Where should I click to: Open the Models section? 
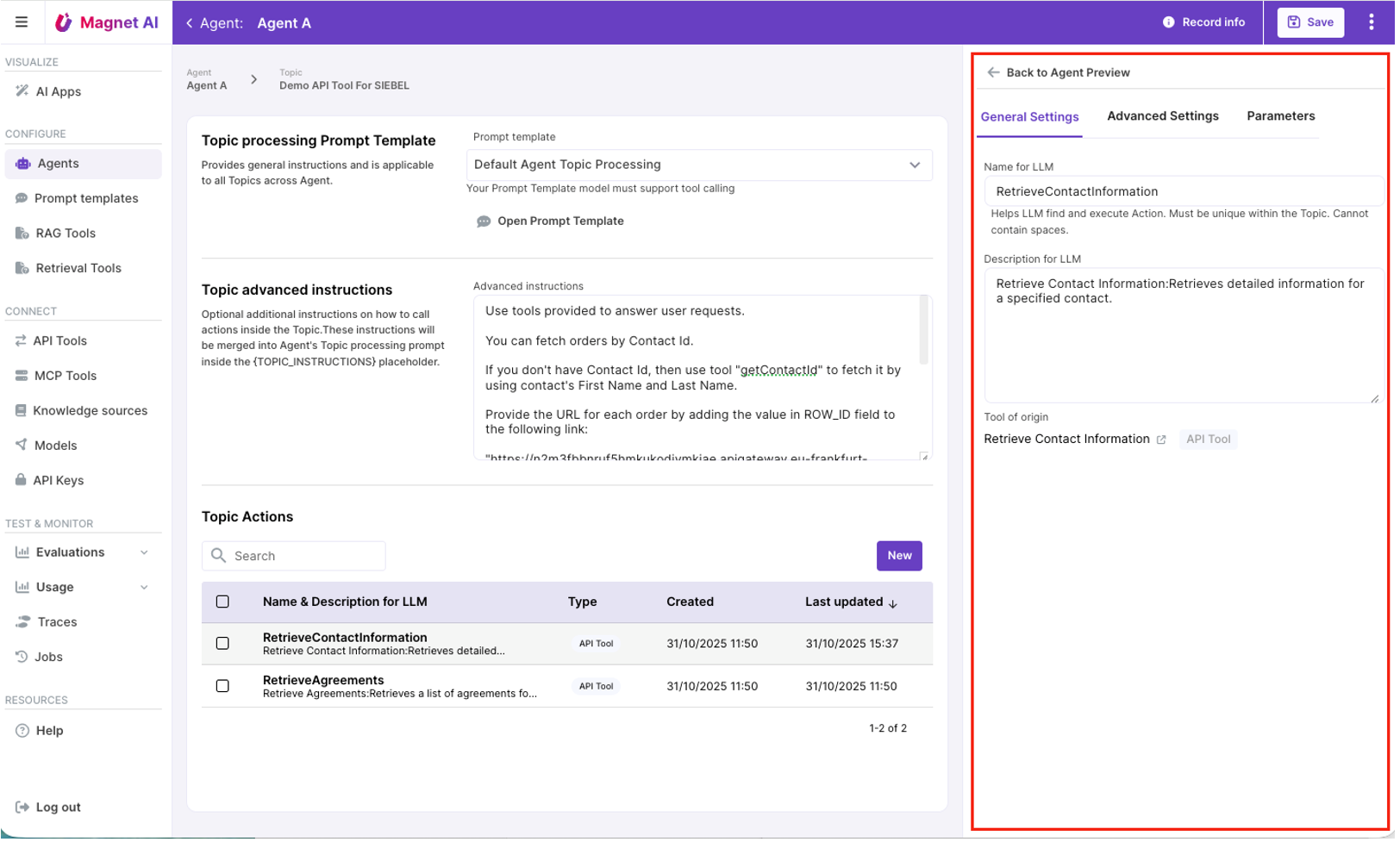[55, 446]
